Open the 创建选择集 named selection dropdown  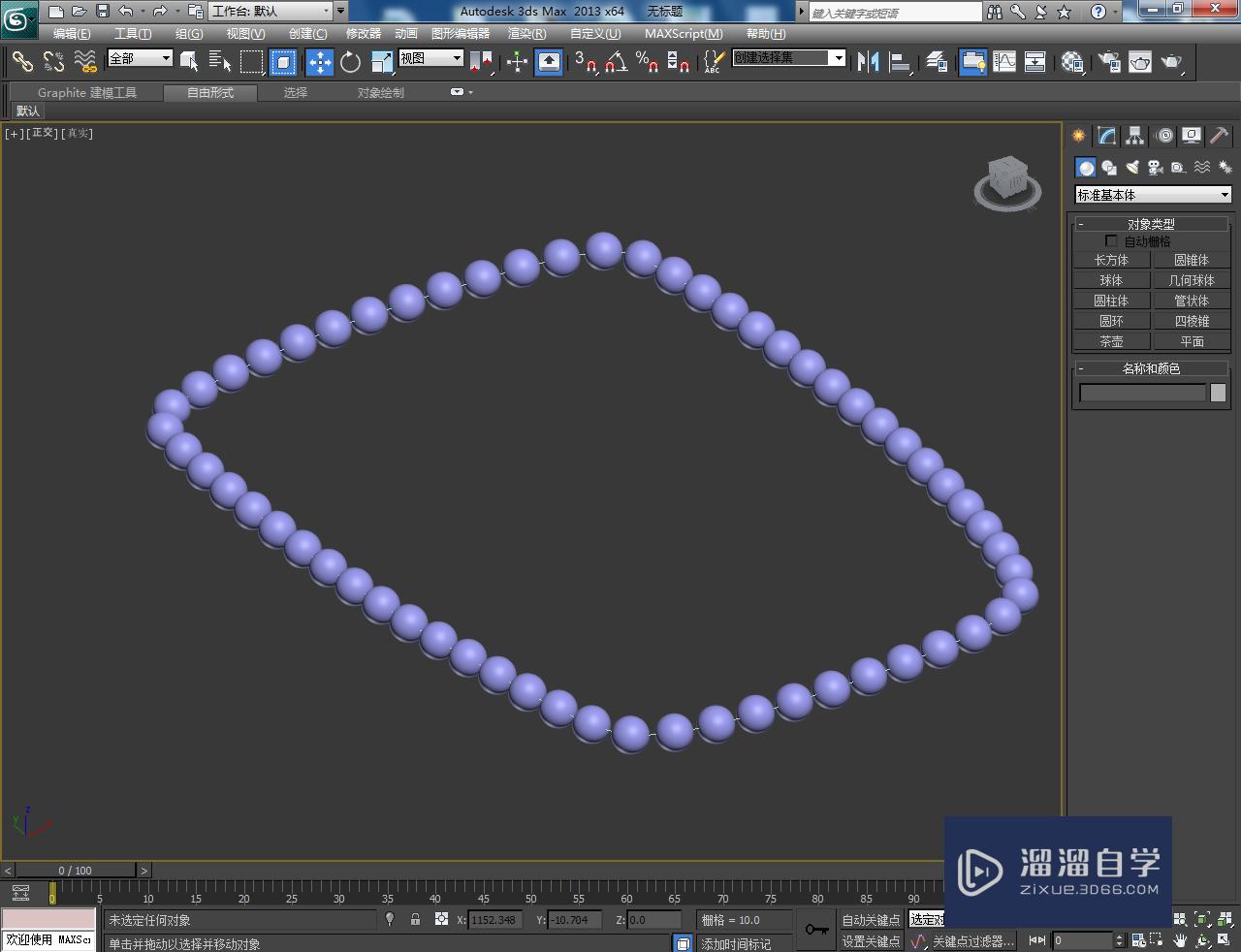pyautogui.click(x=788, y=58)
